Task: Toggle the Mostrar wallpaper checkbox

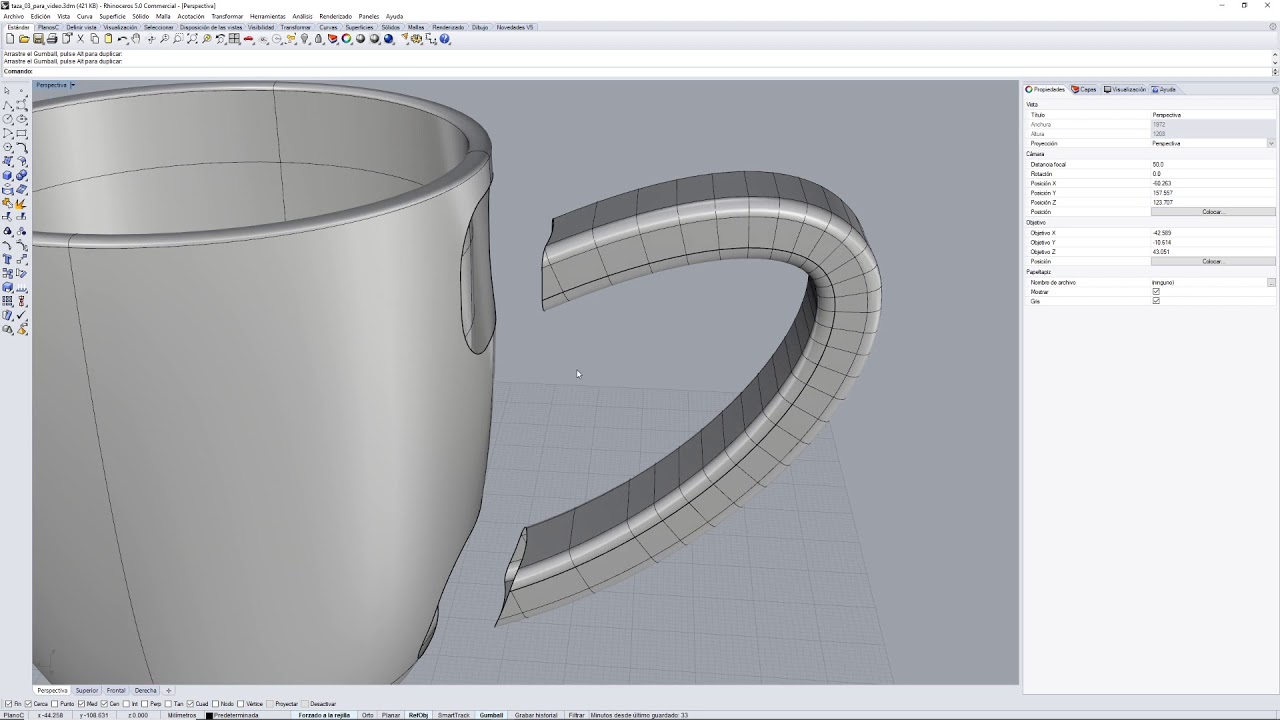Action: [1156, 292]
